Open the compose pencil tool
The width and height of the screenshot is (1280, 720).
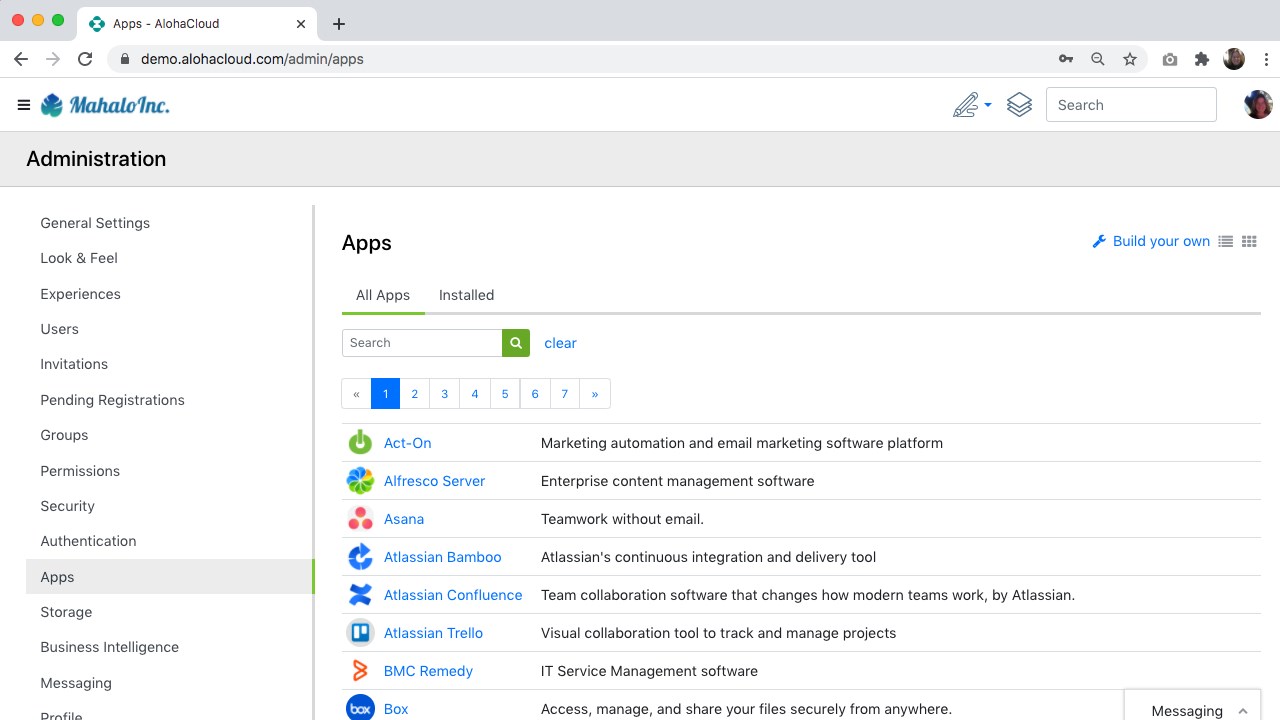(965, 105)
